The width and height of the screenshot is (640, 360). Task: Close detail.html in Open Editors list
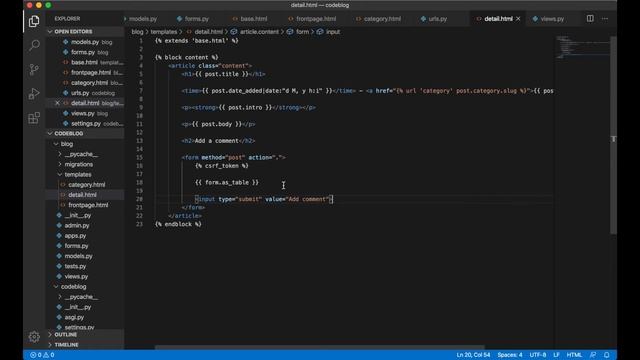(58, 103)
